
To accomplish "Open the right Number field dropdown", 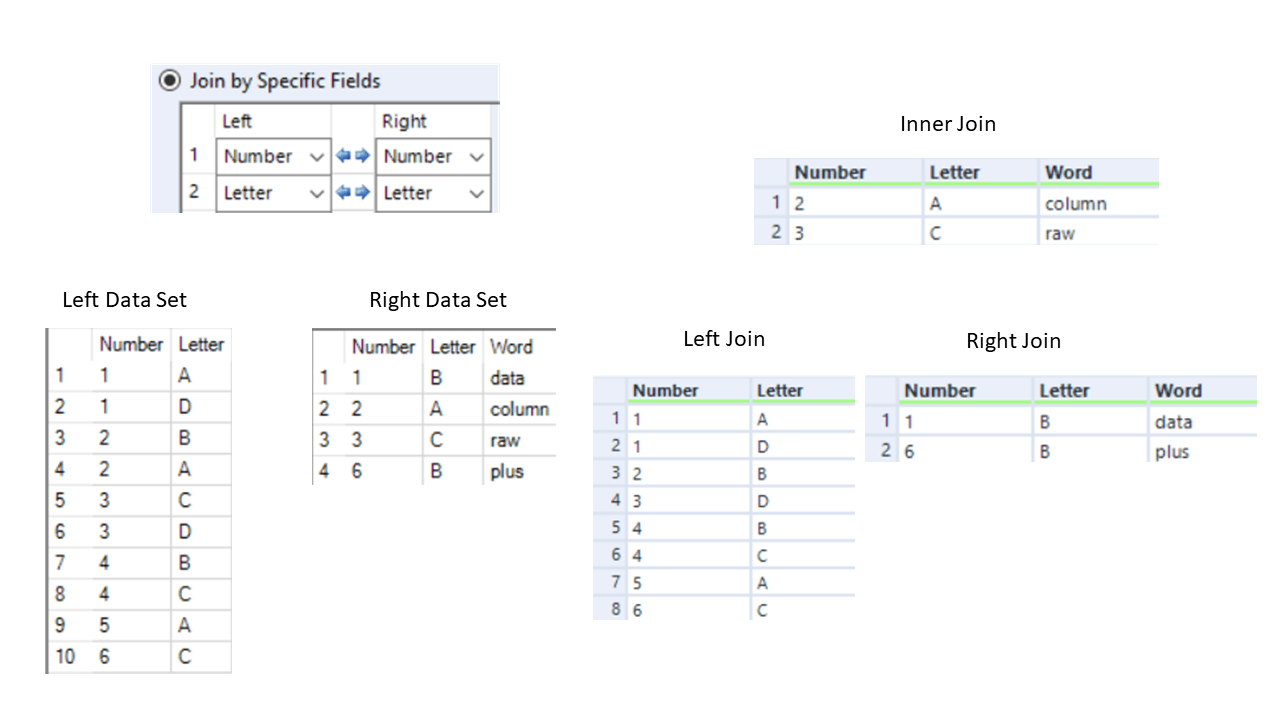I will point(477,156).
